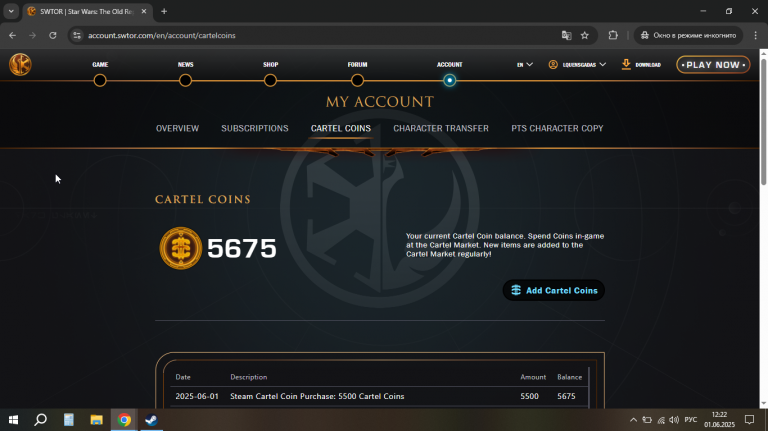Open the Chrome three-dot menu
Image resolution: width=768 pixels, height=431 pixels.
tap(756, 35)
